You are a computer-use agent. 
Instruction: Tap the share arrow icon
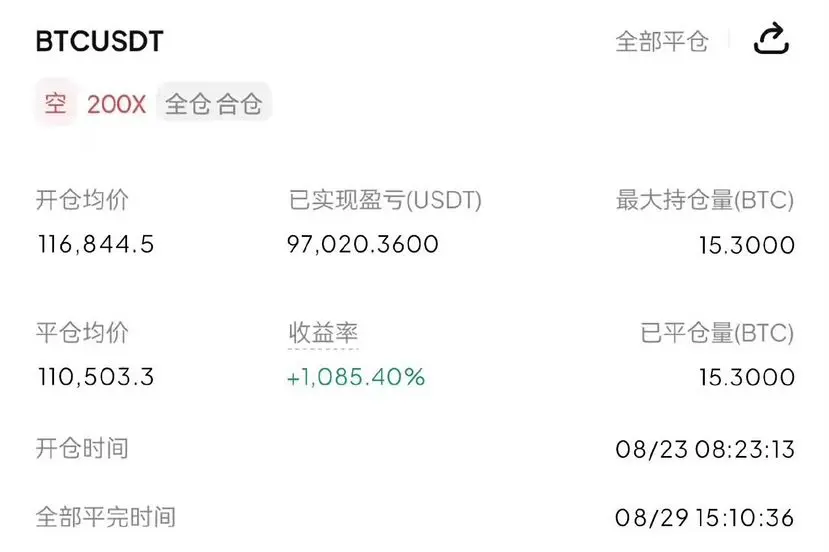tap(771, 39)
